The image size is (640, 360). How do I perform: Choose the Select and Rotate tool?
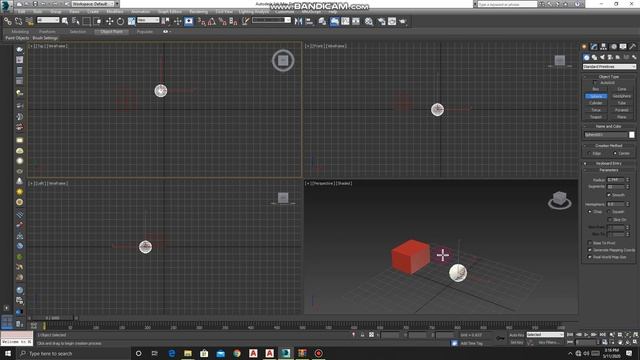pos(120,21)
